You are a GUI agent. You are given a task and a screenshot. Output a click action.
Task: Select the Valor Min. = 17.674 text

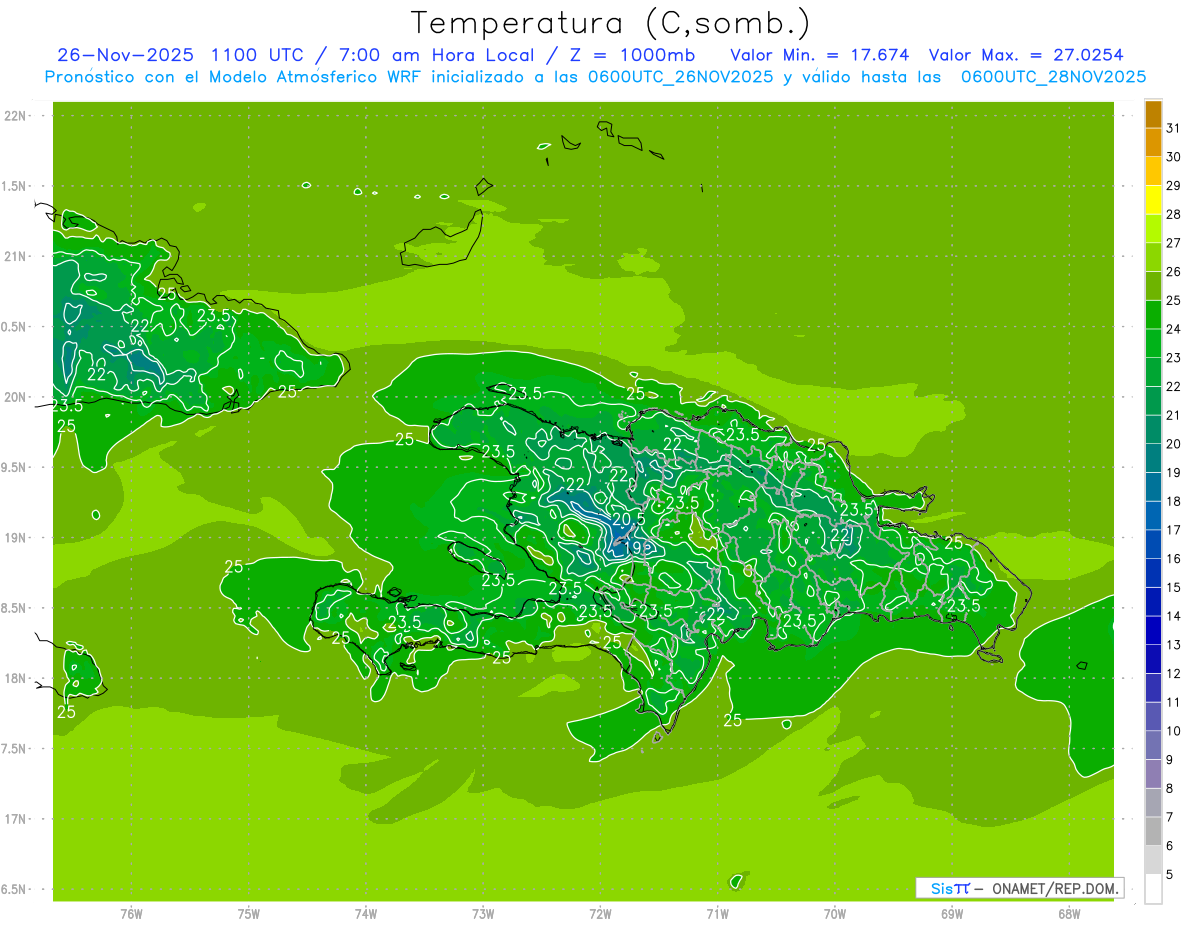819,55
